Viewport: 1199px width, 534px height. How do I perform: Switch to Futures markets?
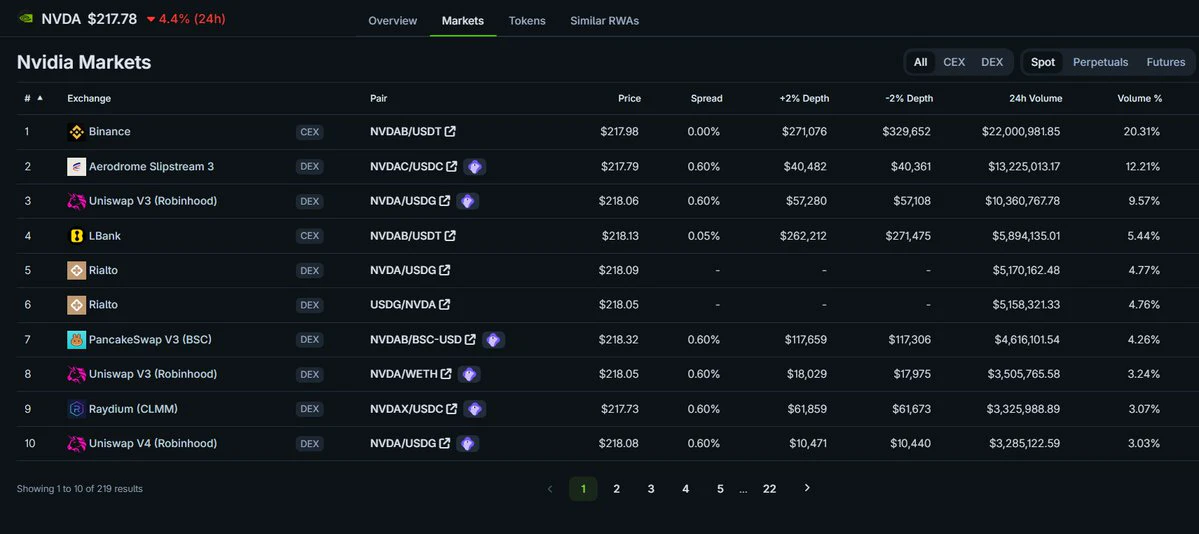pyautogui.click(x=1165, y=62)
